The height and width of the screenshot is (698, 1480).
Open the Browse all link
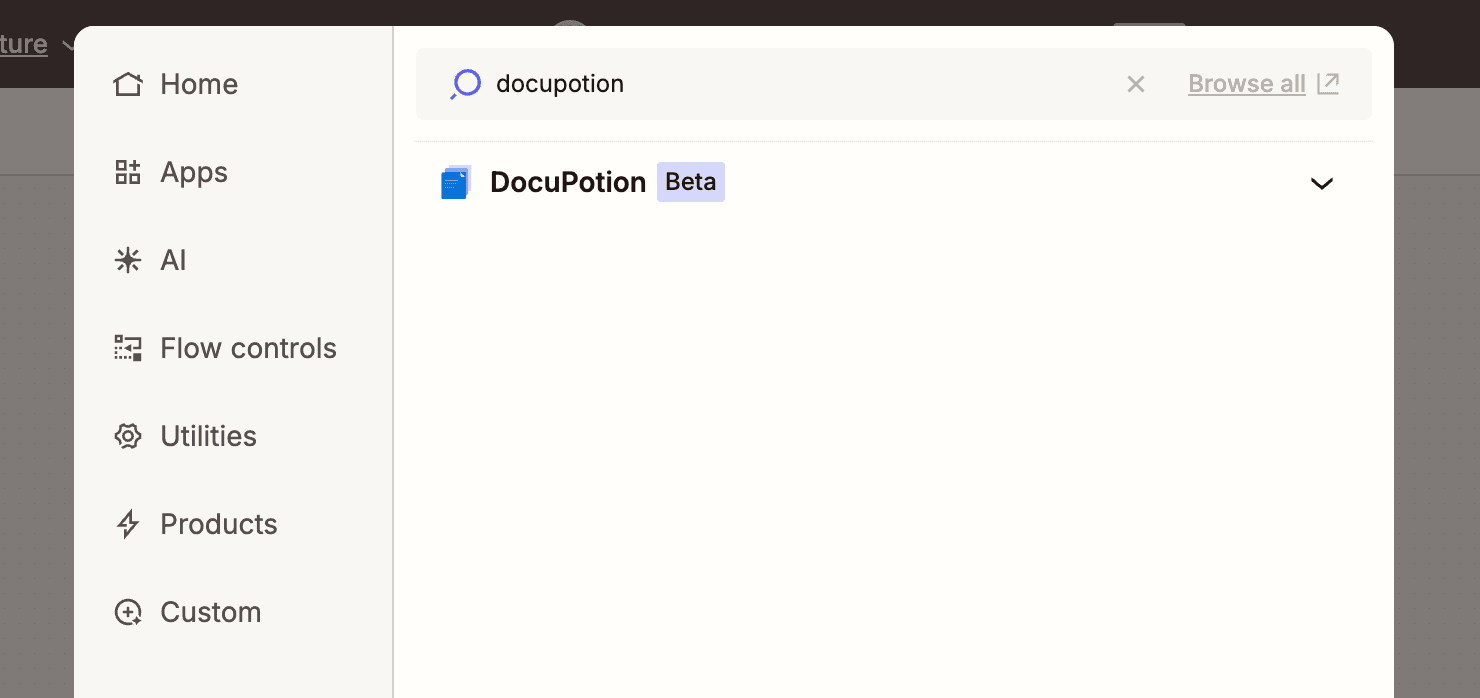(1246, 84)
